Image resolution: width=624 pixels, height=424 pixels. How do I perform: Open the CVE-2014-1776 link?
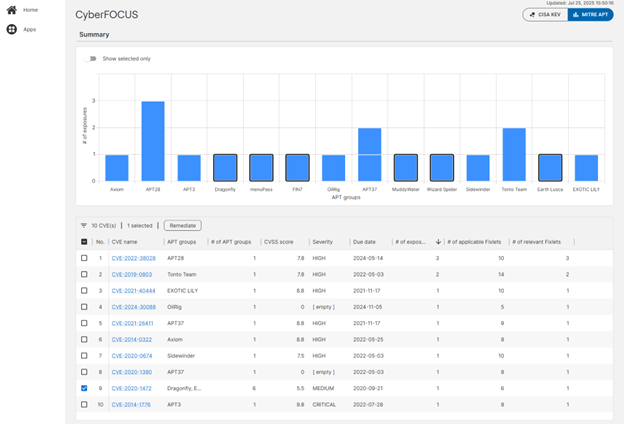click(131, 404)
